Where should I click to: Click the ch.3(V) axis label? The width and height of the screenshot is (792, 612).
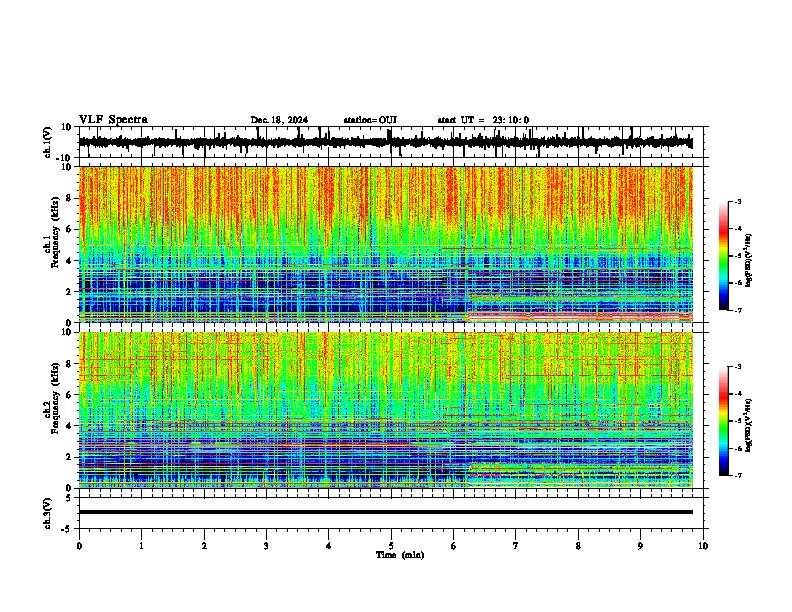point(47,514)
